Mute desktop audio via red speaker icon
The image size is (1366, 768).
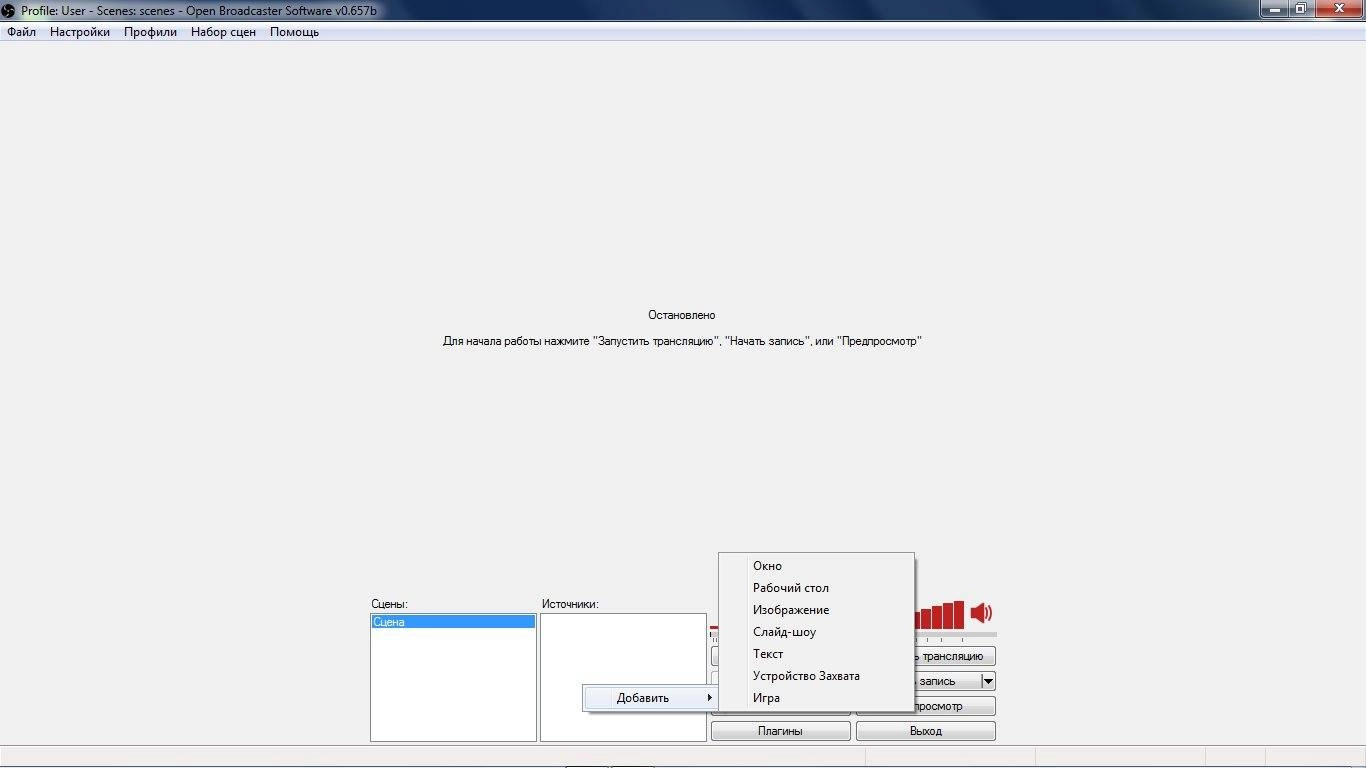pyautogui.click(x=981, y=613)
